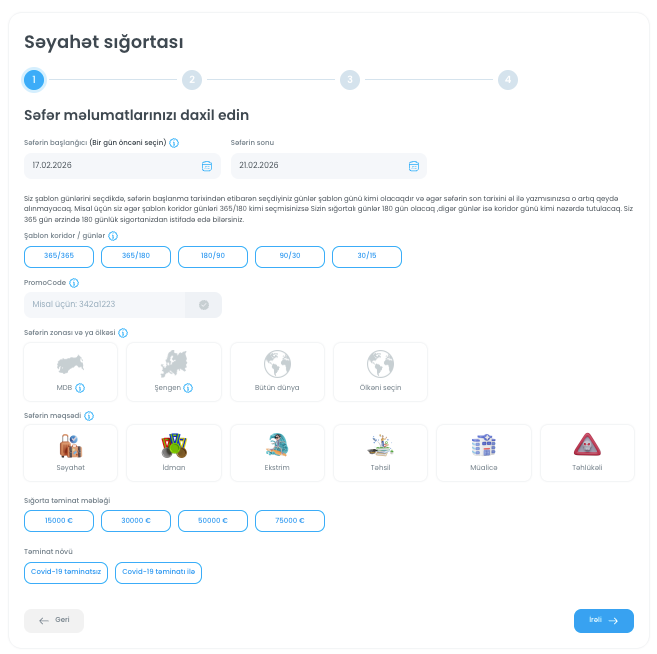
Task: Open the Ölkəni seçin country selector
Action: pyautogui.click(x=380, y=371)
